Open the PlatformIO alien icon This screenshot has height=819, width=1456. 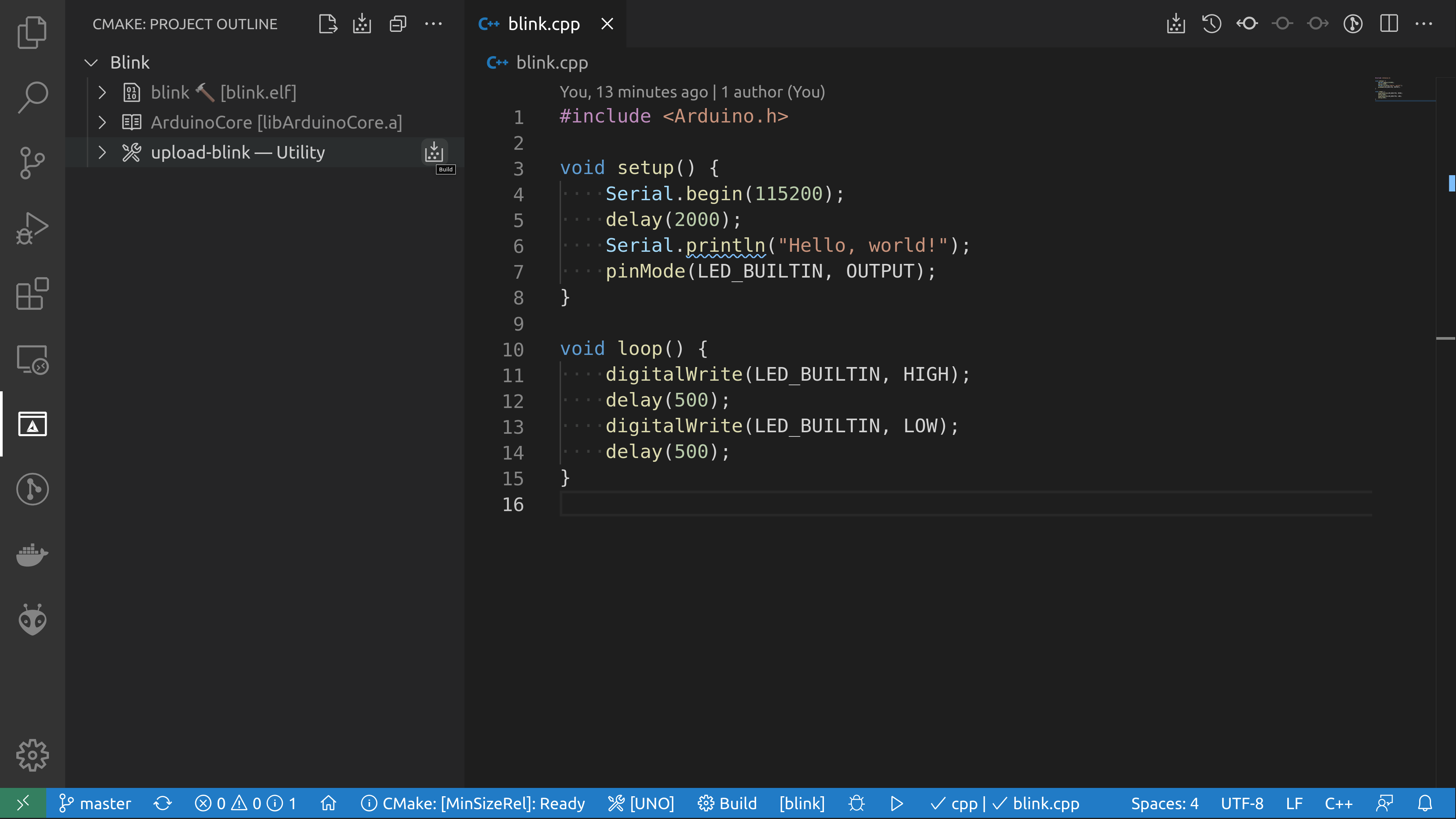coord(32,620)
